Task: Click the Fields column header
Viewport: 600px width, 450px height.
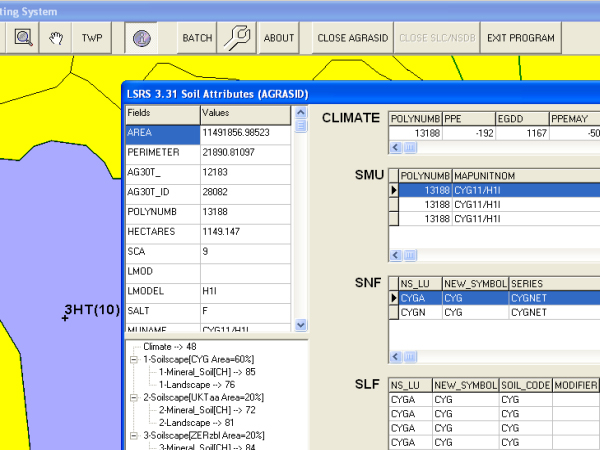Action: click(x=163, y=115)
